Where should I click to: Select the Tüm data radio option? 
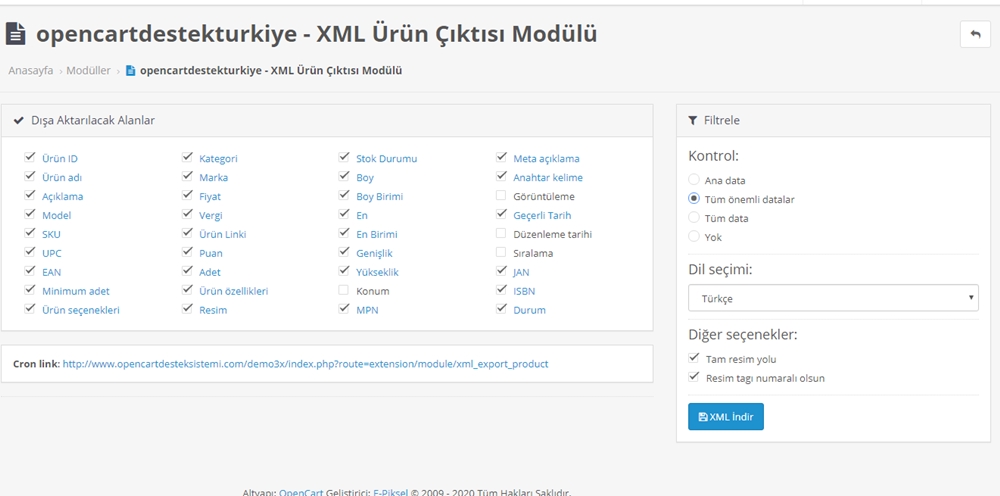[x=694, y=217]
